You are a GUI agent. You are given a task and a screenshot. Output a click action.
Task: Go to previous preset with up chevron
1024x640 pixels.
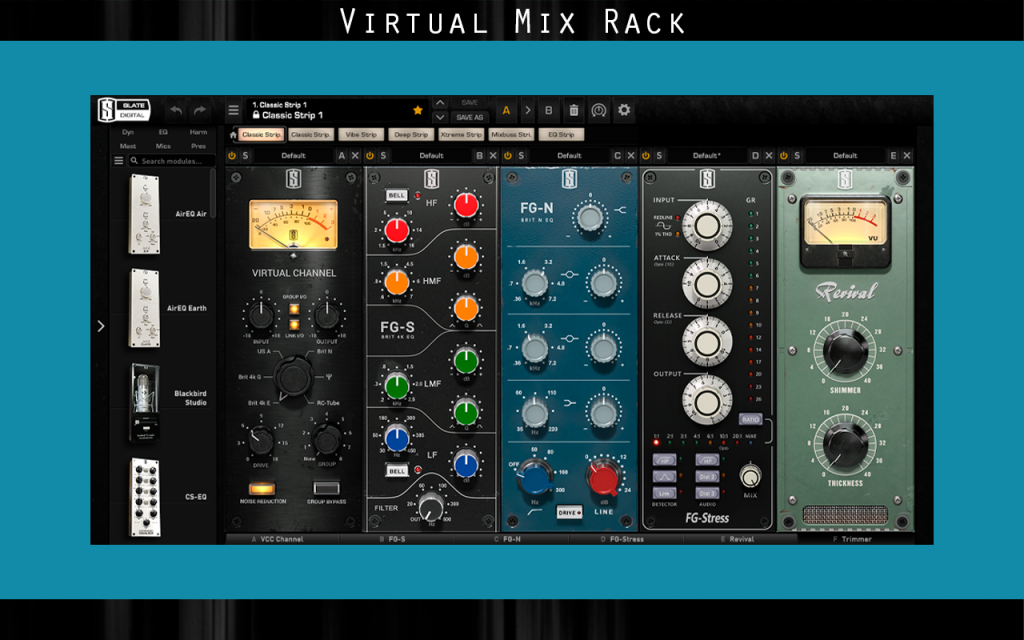(x=440, y=103)
